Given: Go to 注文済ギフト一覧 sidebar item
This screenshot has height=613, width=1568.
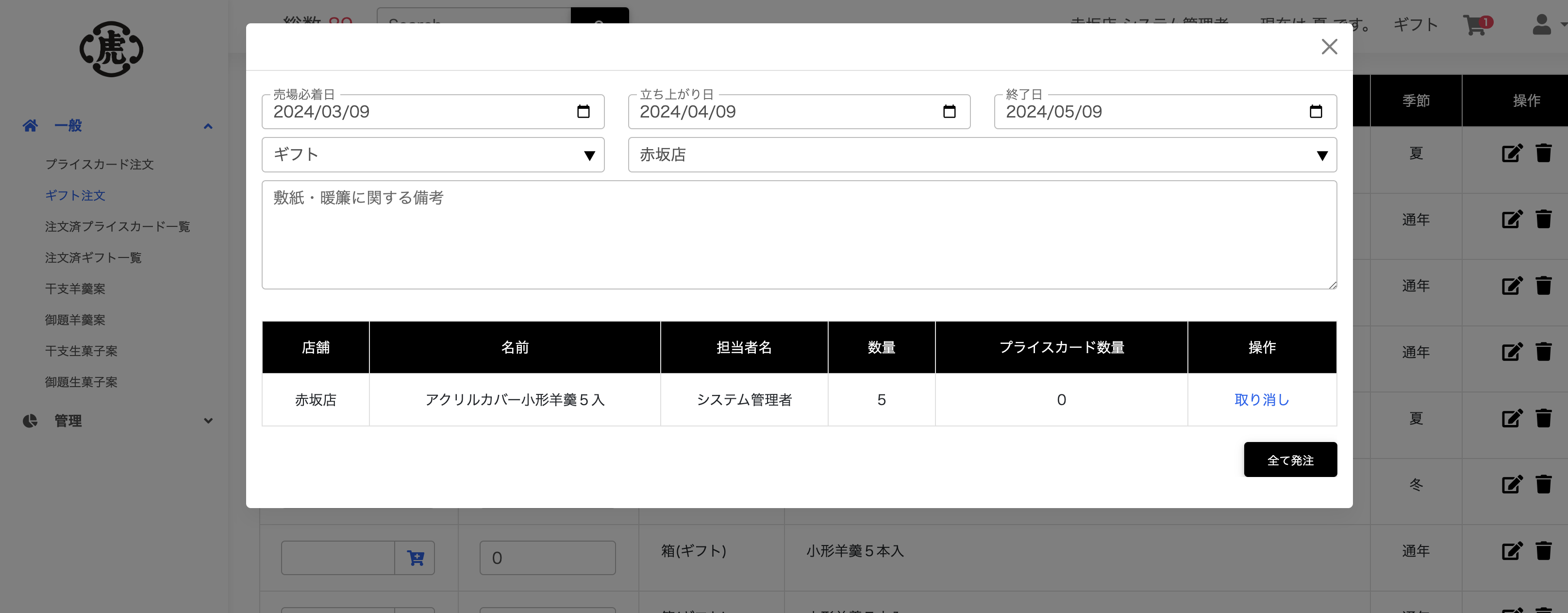Looking at the screenshot, I should (x=93, y=258).
